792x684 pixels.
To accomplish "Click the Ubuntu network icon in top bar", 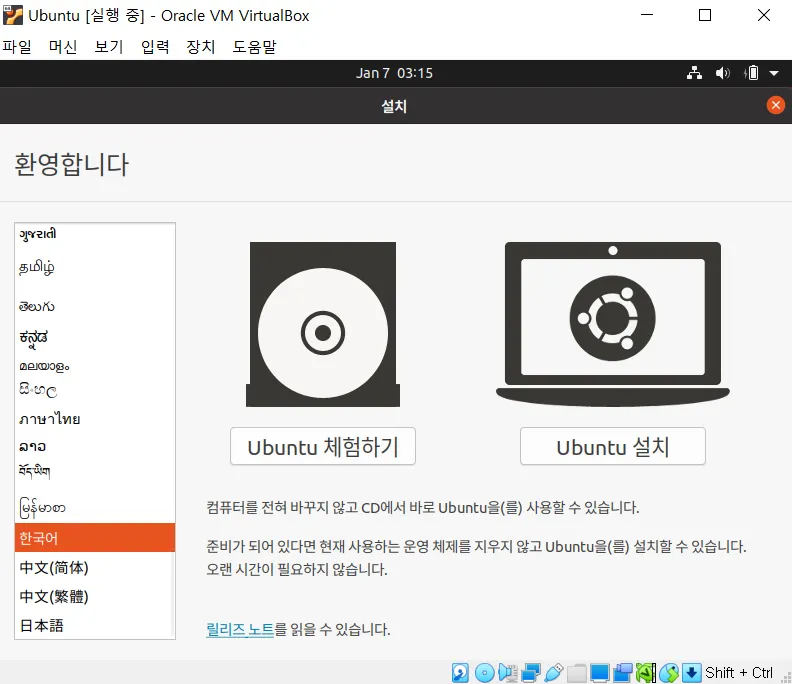I will pos(695,73).
